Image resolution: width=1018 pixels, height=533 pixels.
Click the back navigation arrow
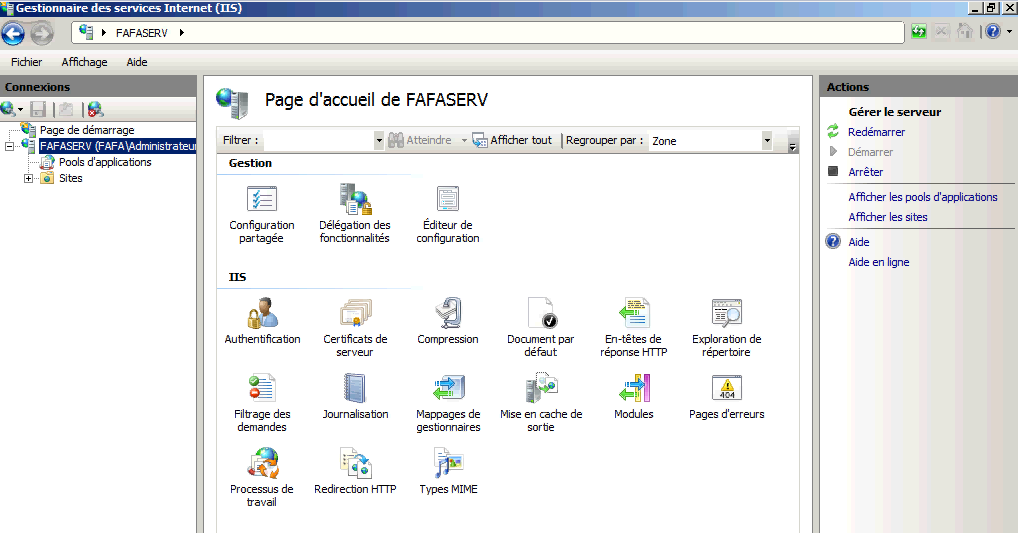[x=13, y=34]
